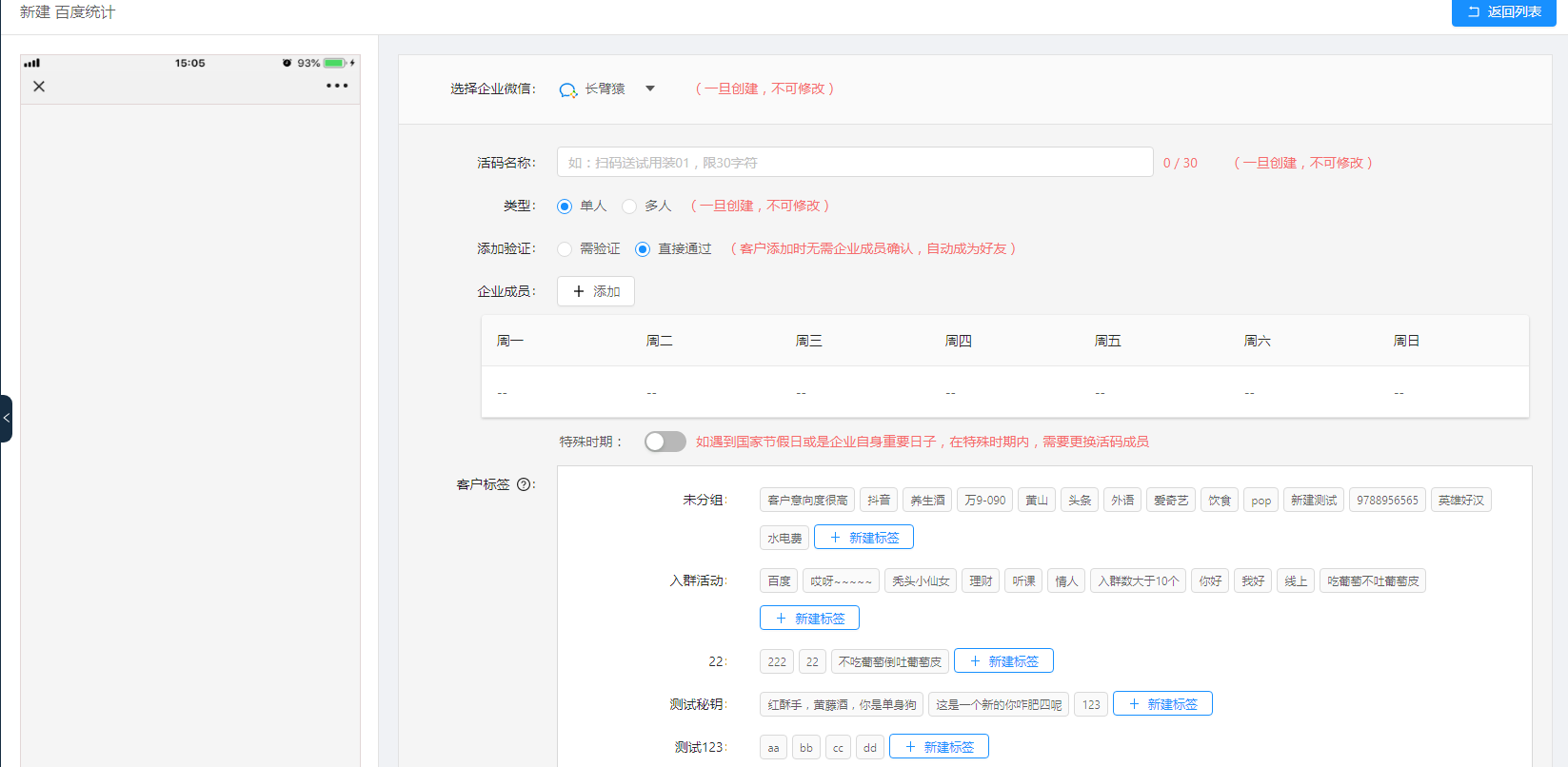Click 新建标签 in 测试秘钥 group
Image resolution: width=1568 pixels, height=767 pixels.
[x=1162, y=704]
